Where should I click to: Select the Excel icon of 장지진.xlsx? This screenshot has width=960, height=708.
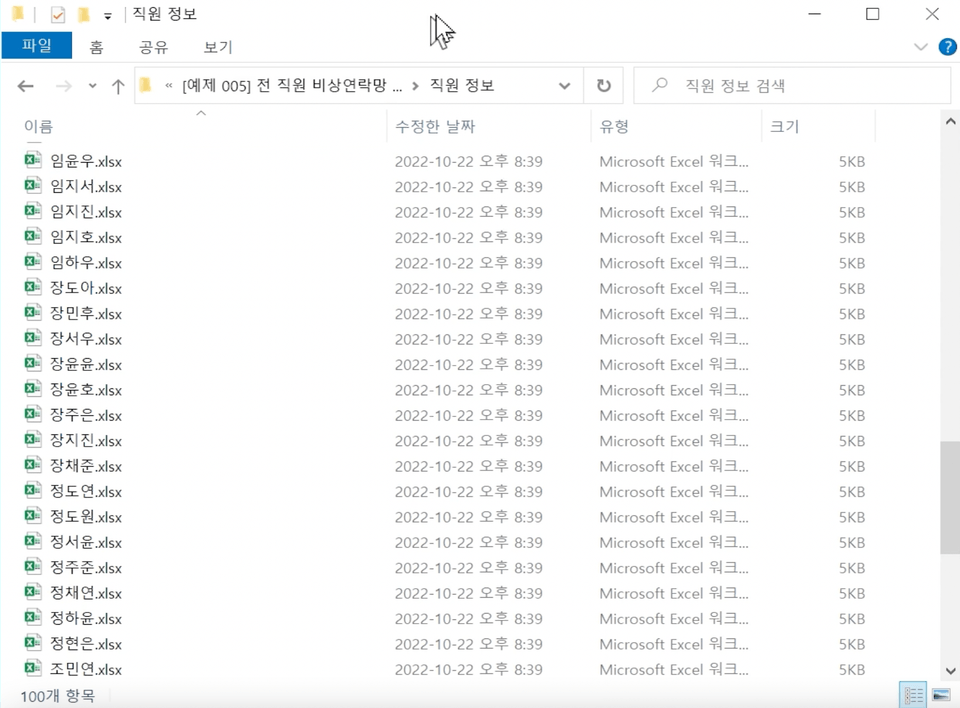click(x=32, y=439)
